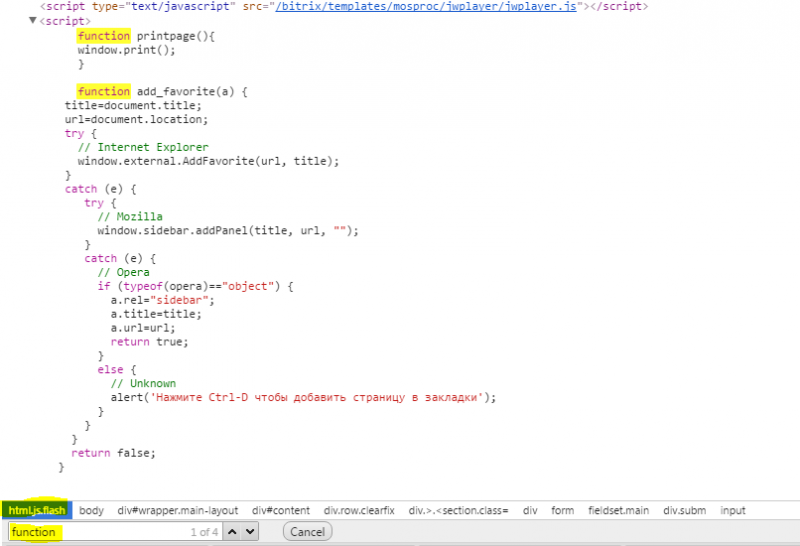Go to previous search match arrow
This screenshot has width=800, height=546.
[x=232, y=532]
